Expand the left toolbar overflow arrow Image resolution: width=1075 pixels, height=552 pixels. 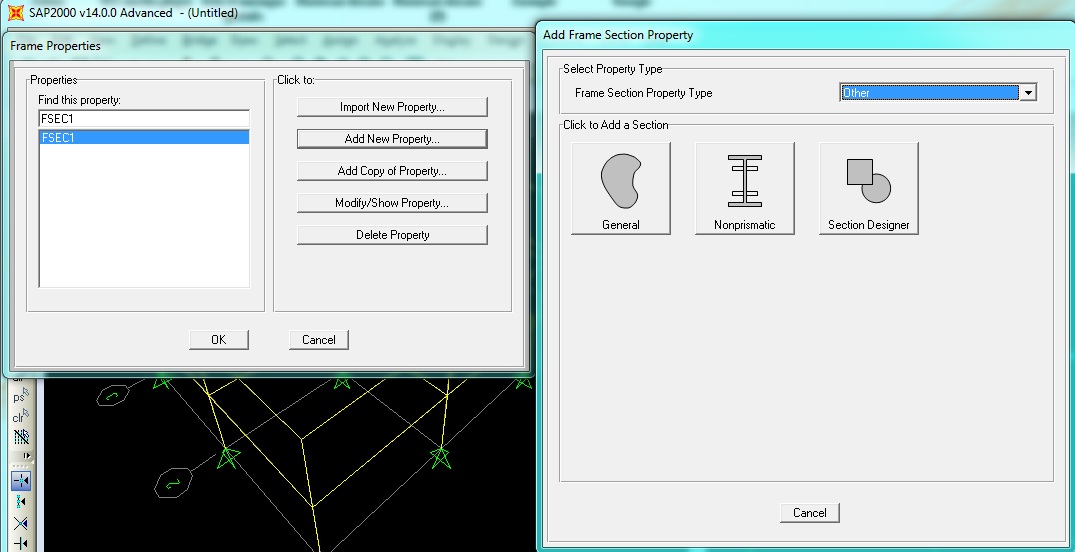tap(27, 455)
